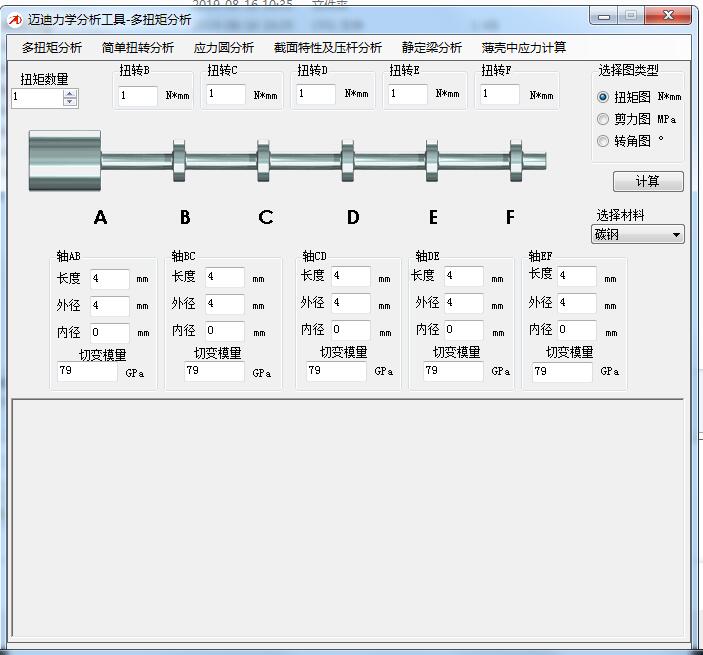
Task: Edit the 轴DE 内径 field
Action: 464,330
